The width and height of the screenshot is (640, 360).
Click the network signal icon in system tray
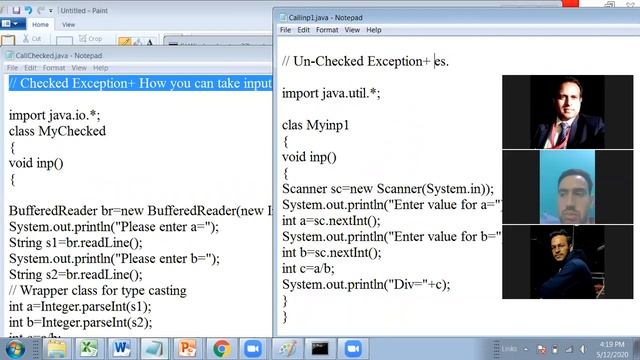569,349
